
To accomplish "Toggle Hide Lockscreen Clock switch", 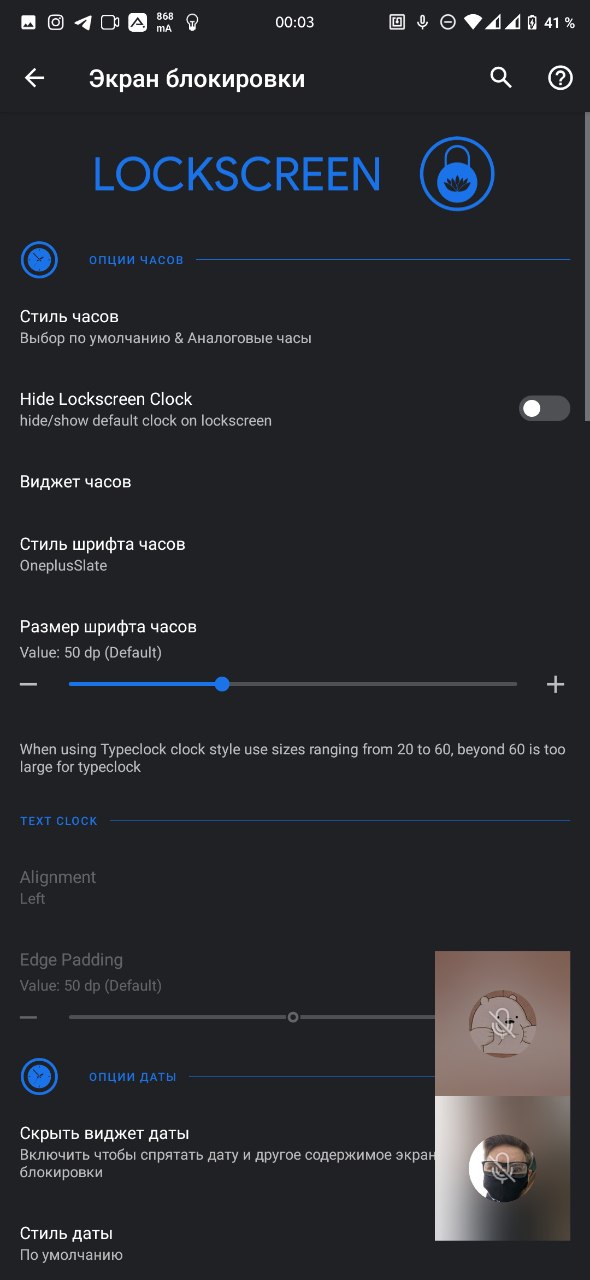I will (544, 408).
